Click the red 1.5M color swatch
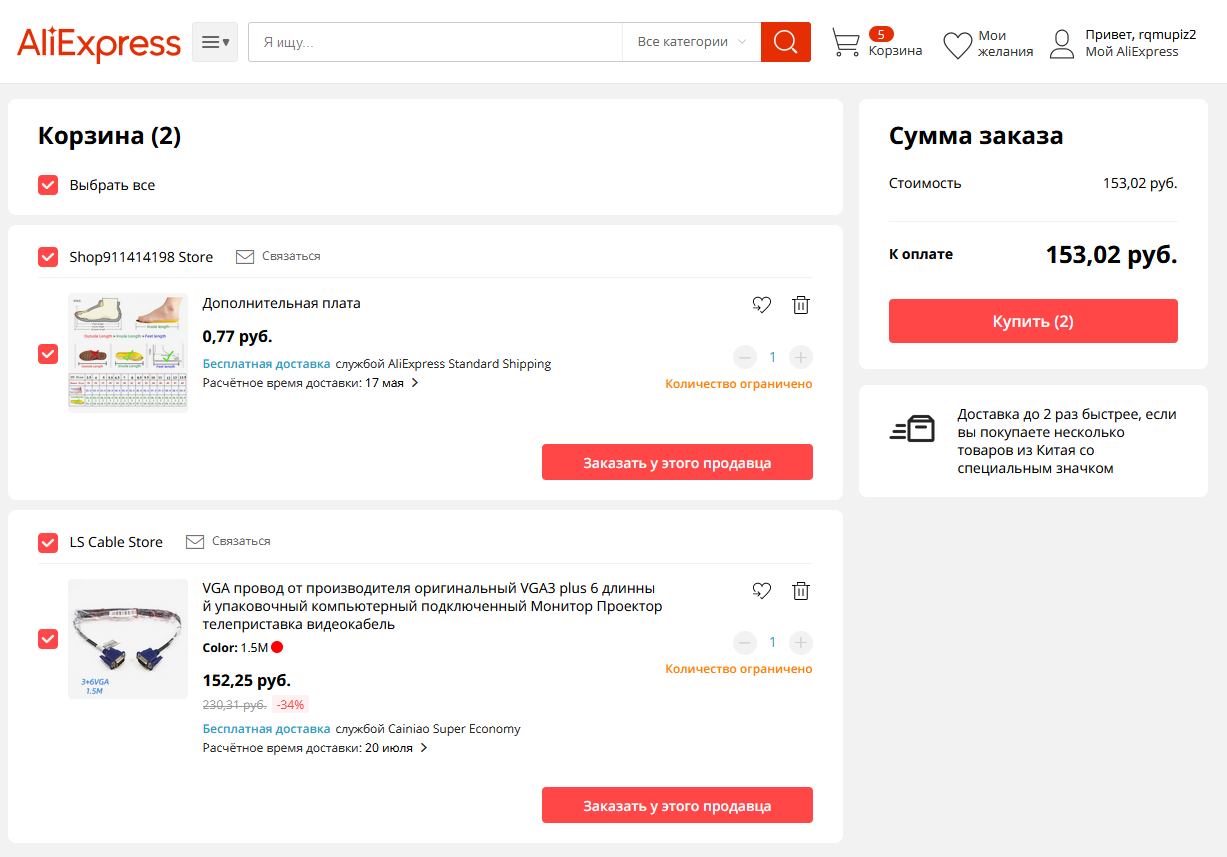Screen dimensions: 1227x857 click(277, 647)
